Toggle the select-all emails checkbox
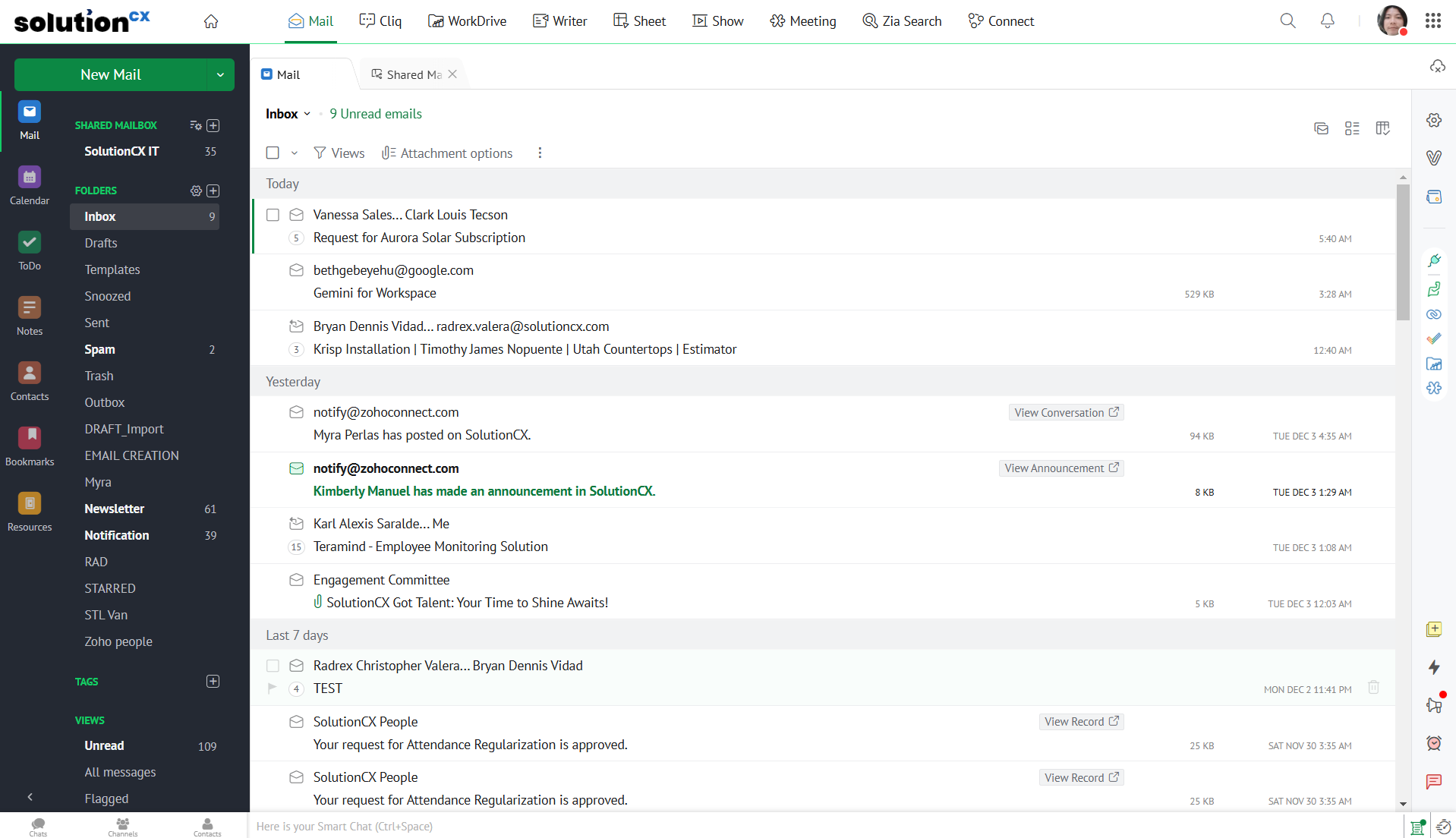Image resolution: width=1456 pixels, height=838 pixels. click(273, 153)
